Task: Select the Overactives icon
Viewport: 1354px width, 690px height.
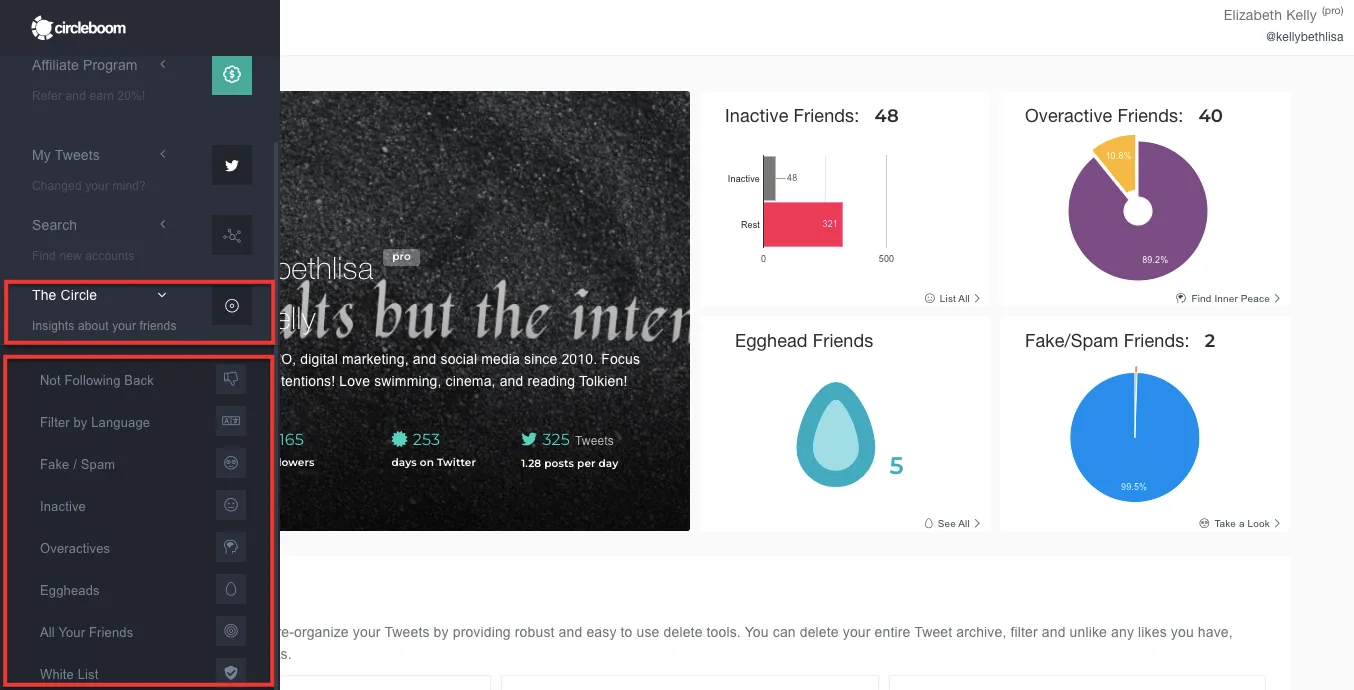Action: coord(231,547)
